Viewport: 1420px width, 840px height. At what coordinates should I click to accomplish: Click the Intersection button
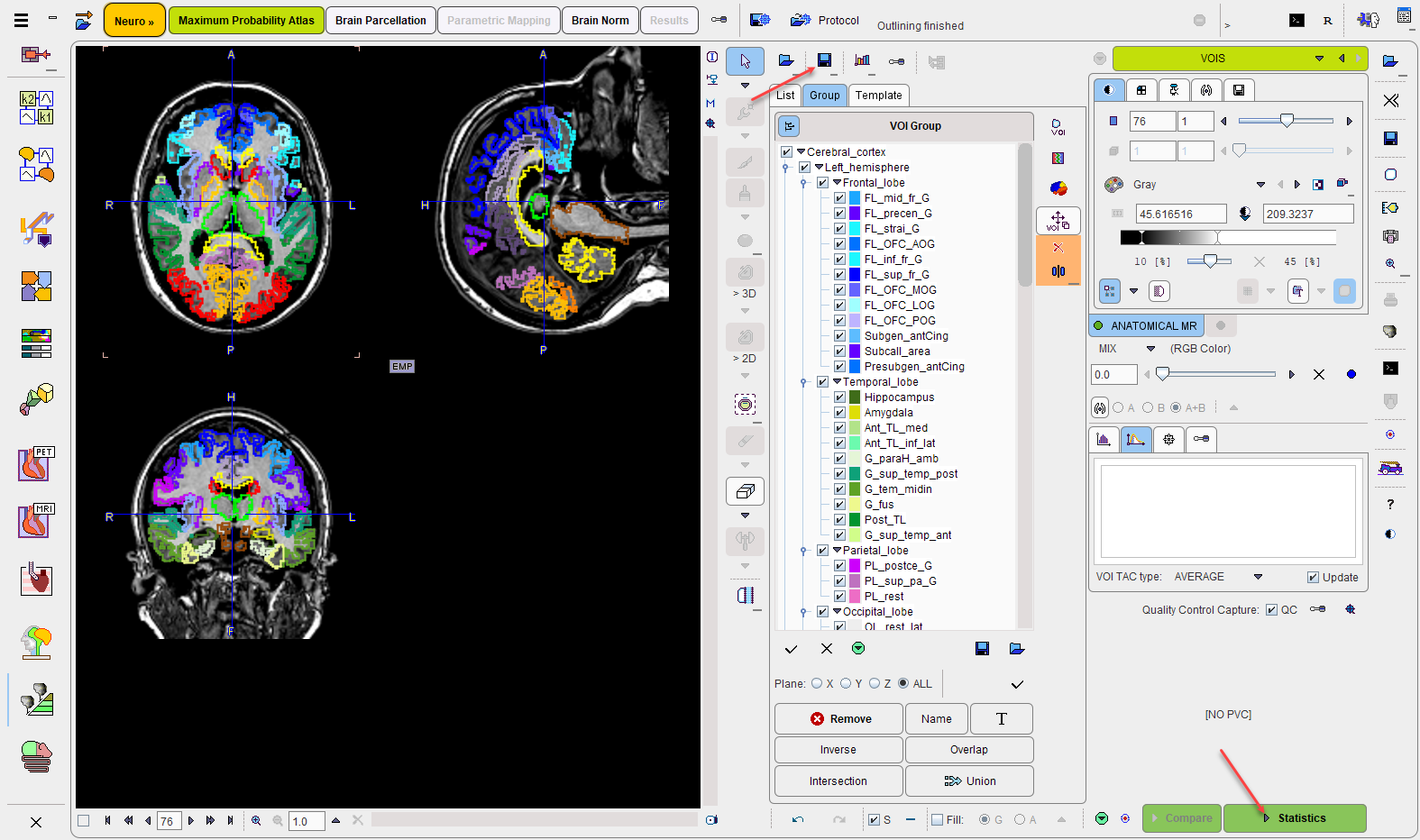(838, 781)
